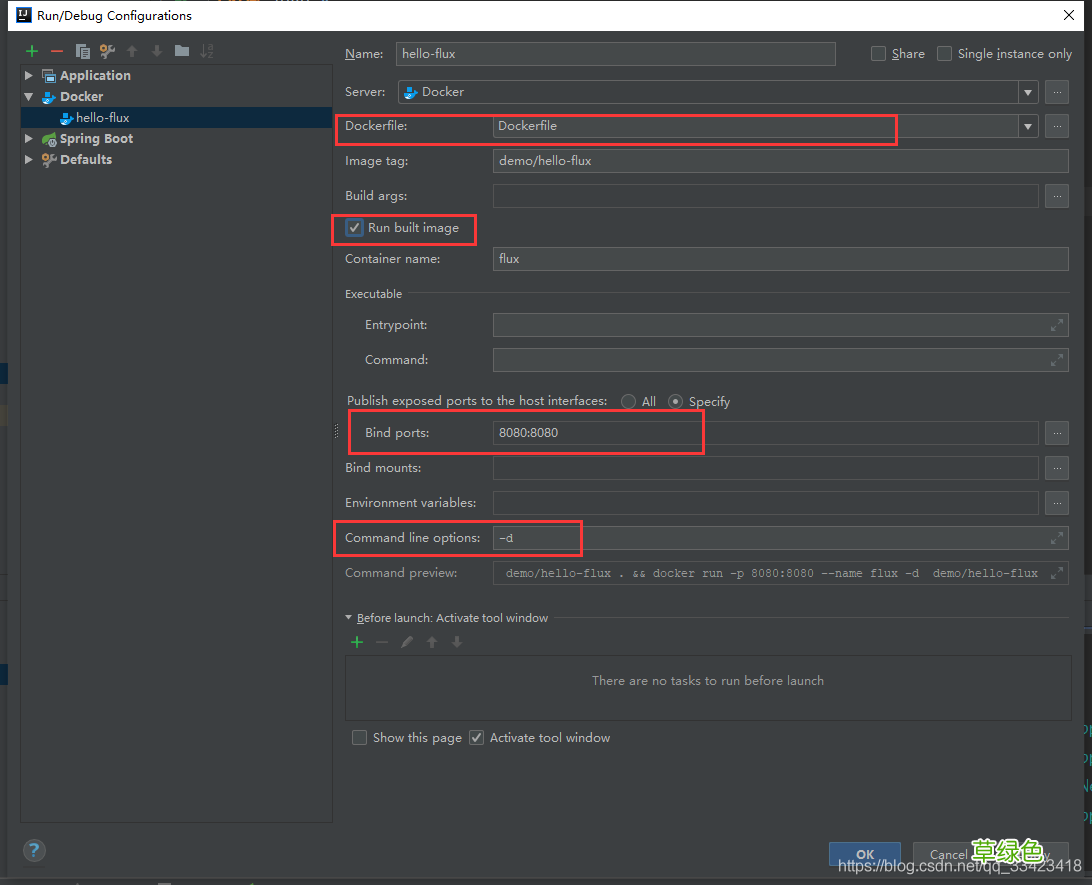Open help with question mark icon

click(x=34, y=850)
